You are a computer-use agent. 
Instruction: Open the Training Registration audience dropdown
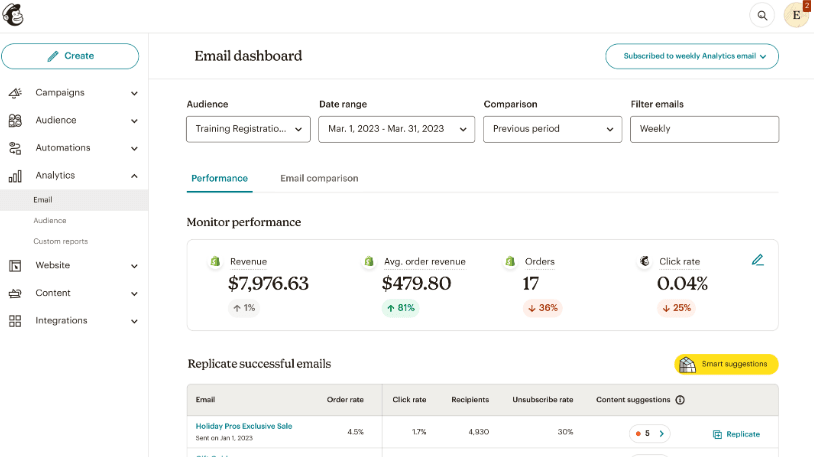point(248,129)
